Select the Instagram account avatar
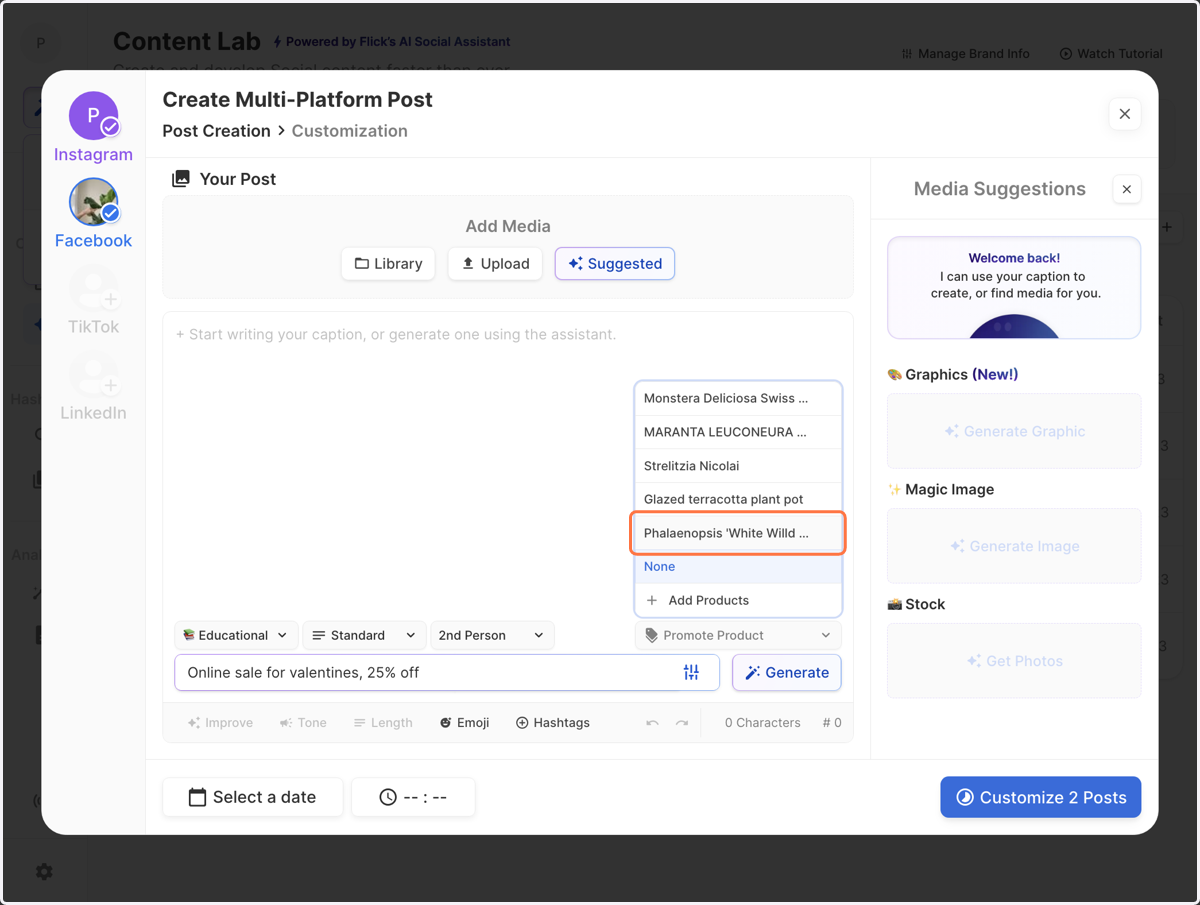The width and height of the screenshot is (1200, 905). (94, 116)
